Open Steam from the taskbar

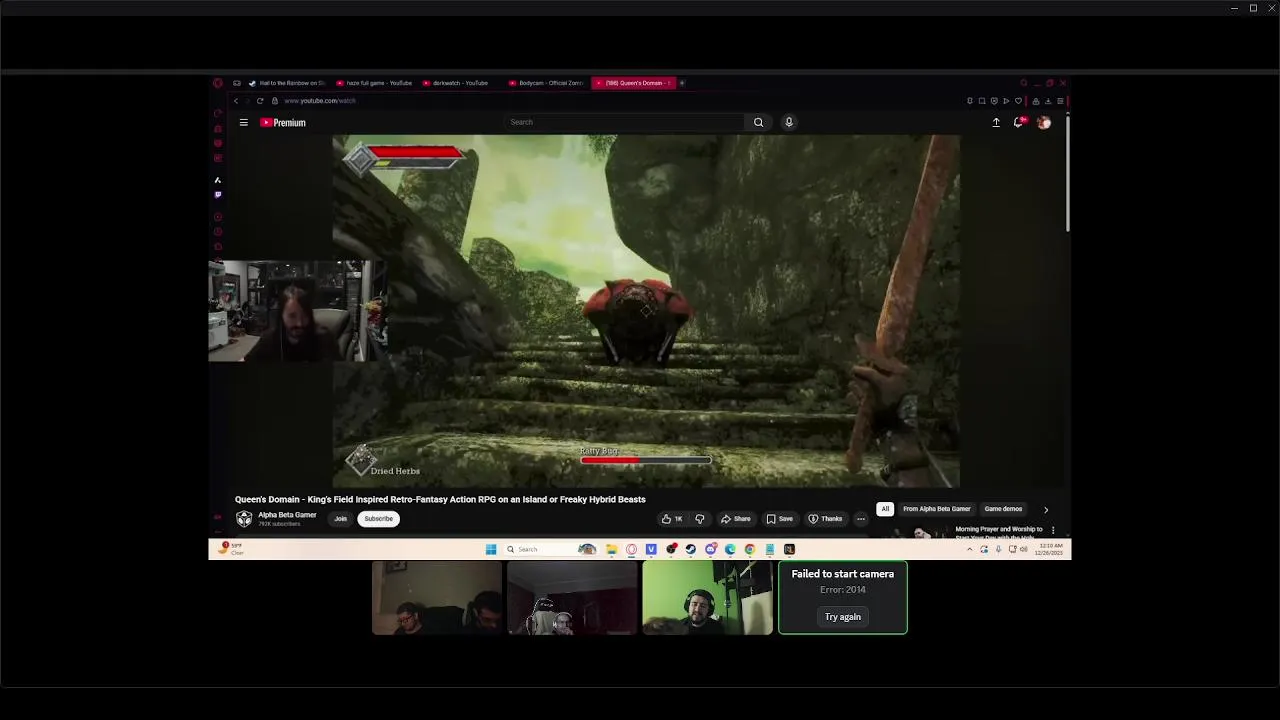(x=690, y=549)
